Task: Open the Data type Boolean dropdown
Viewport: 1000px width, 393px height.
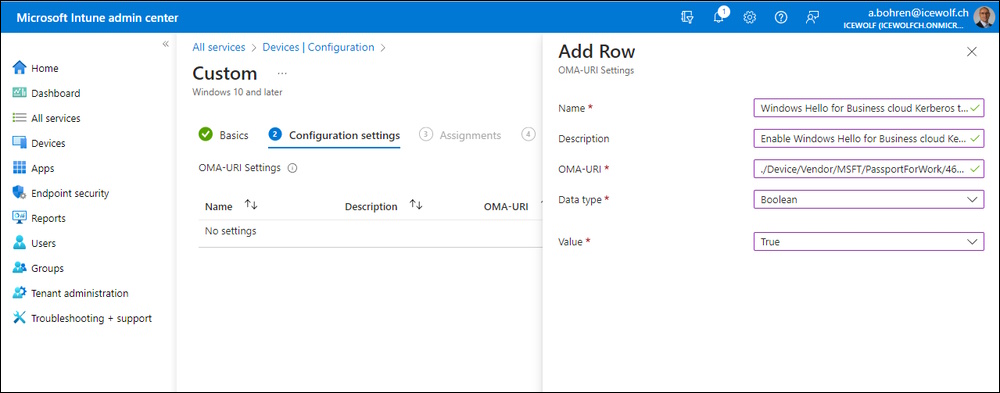Action: [x=869, y=200]
